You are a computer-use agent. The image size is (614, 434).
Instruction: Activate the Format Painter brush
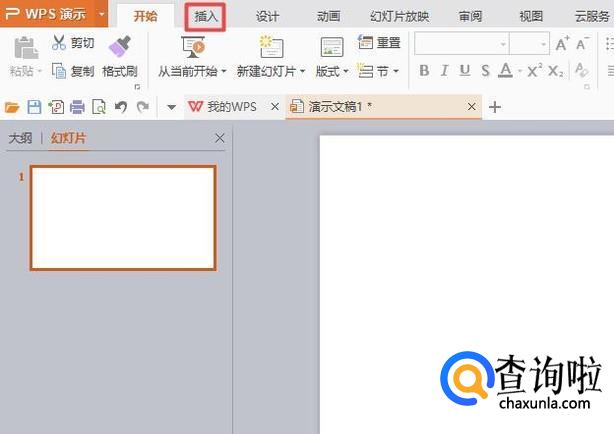(119, 46)
